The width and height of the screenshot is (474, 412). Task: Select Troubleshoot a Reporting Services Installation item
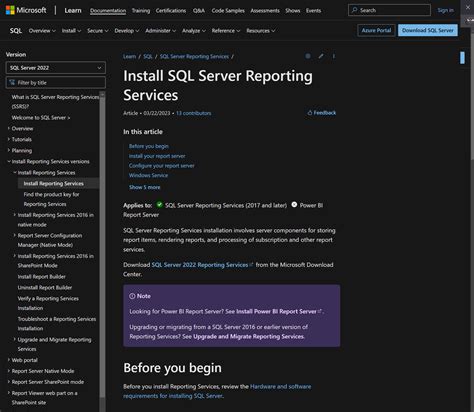57,324
